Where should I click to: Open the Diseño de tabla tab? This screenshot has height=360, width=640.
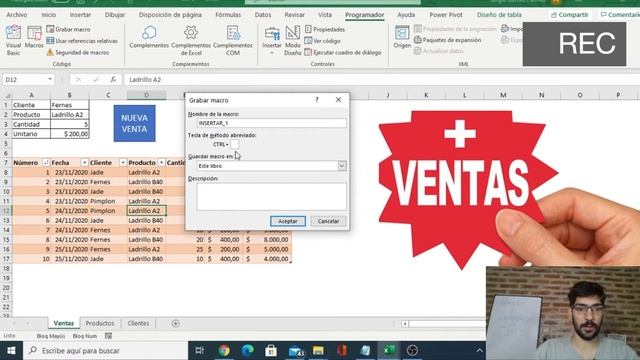(x=499, y=15)
